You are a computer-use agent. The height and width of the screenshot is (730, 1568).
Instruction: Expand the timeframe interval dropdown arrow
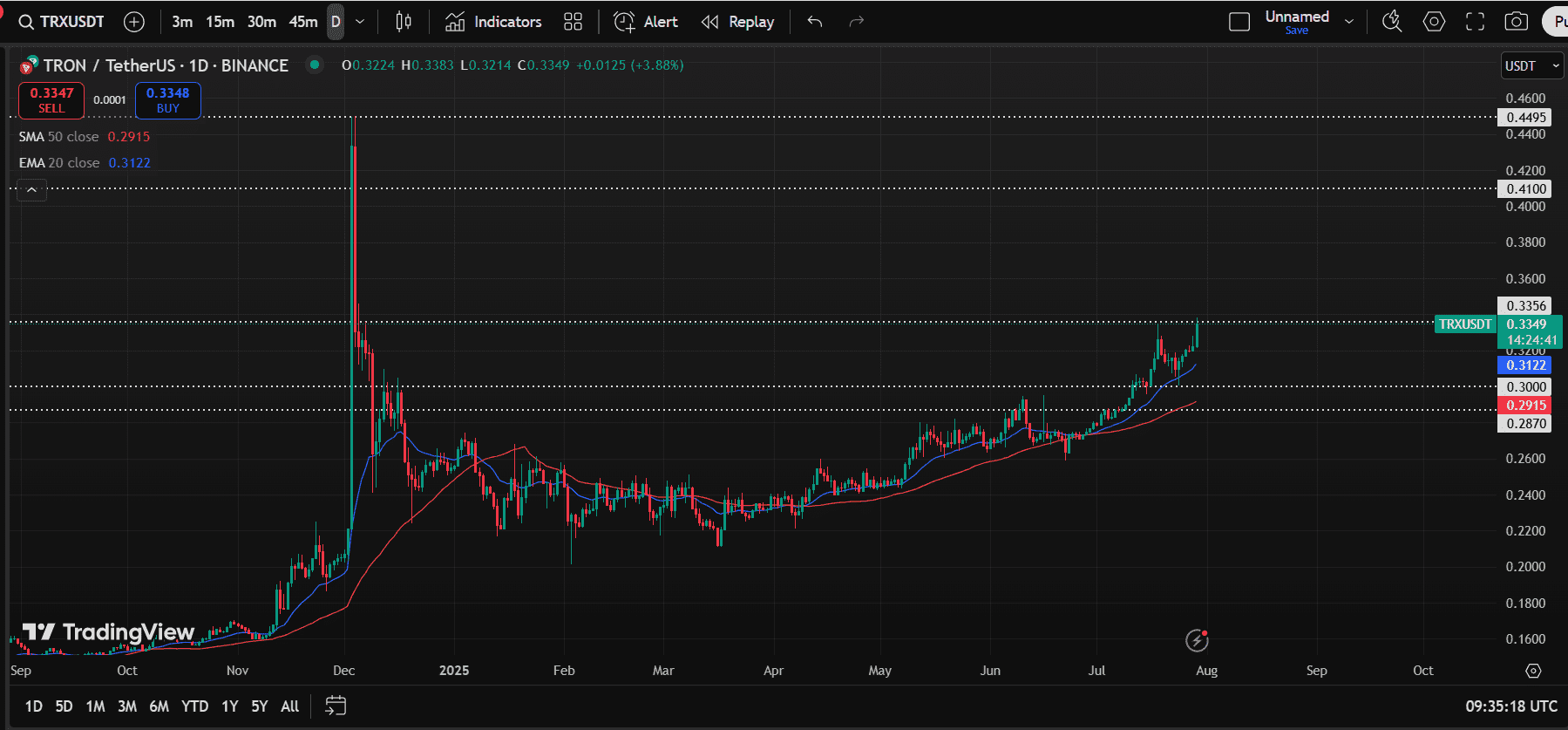tap(360, 22)
